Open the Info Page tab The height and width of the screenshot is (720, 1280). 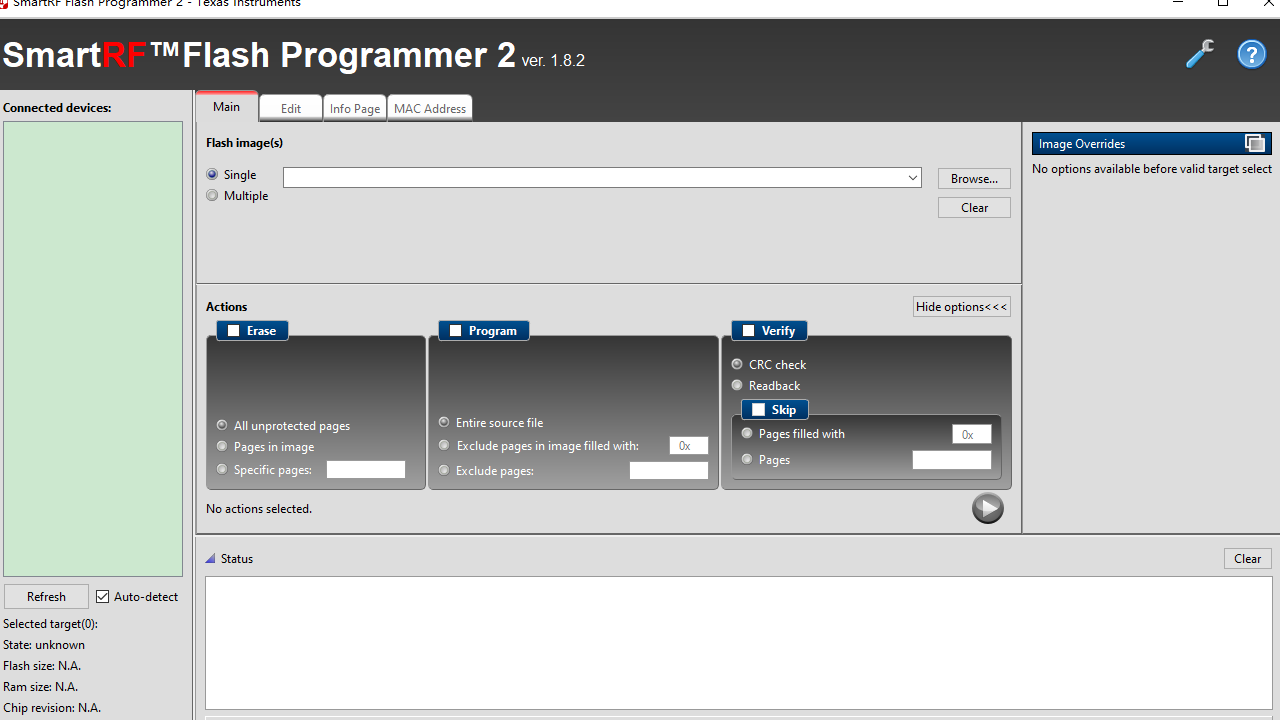tap(355, 108)
